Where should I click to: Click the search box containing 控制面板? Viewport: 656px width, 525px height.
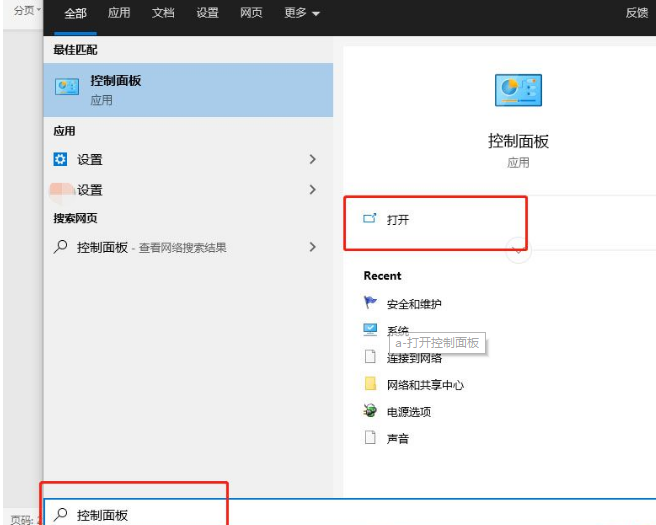tap(350, 512)
